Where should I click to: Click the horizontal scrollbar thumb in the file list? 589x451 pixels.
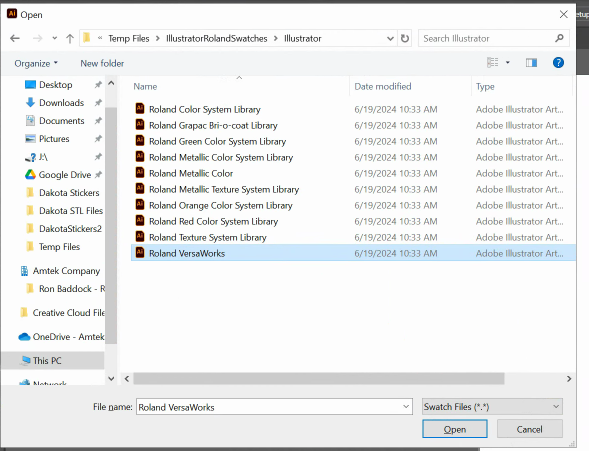(x=319, y=379)
